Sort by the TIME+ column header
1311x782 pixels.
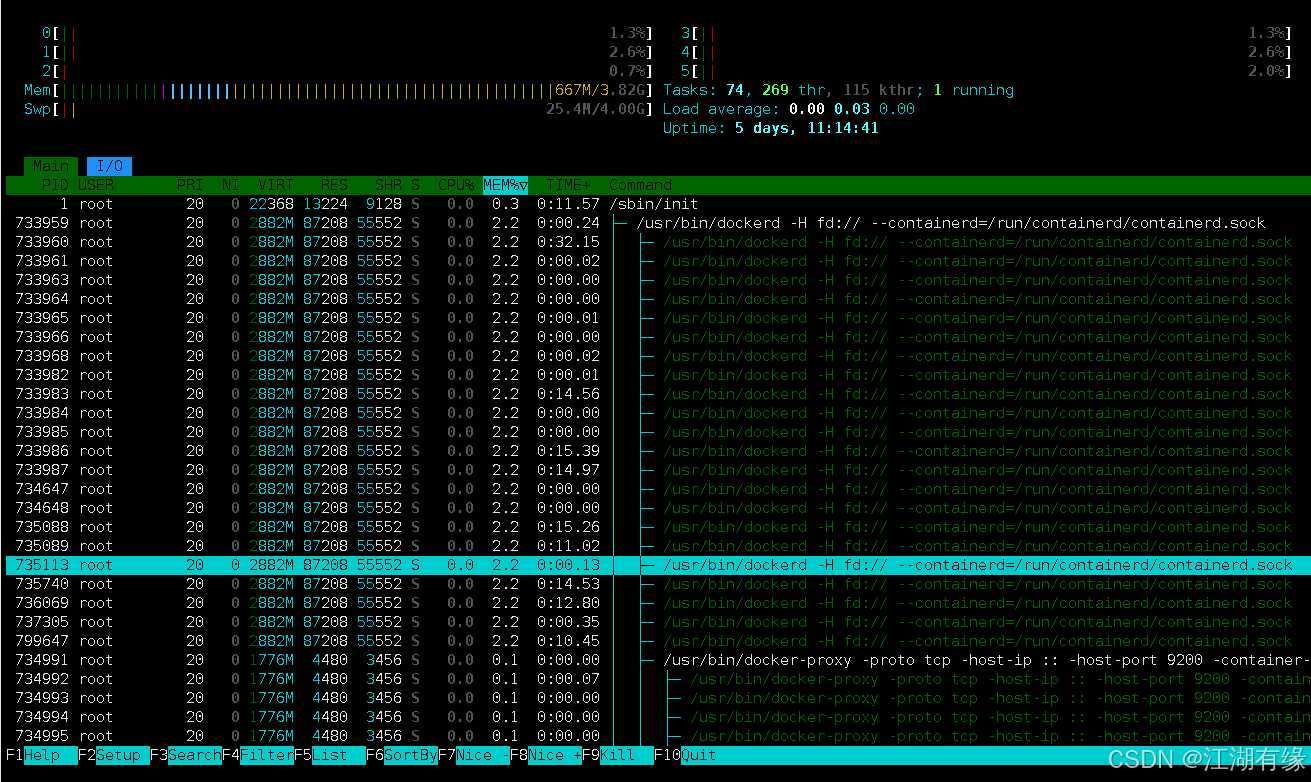click(x=569, y=185)
